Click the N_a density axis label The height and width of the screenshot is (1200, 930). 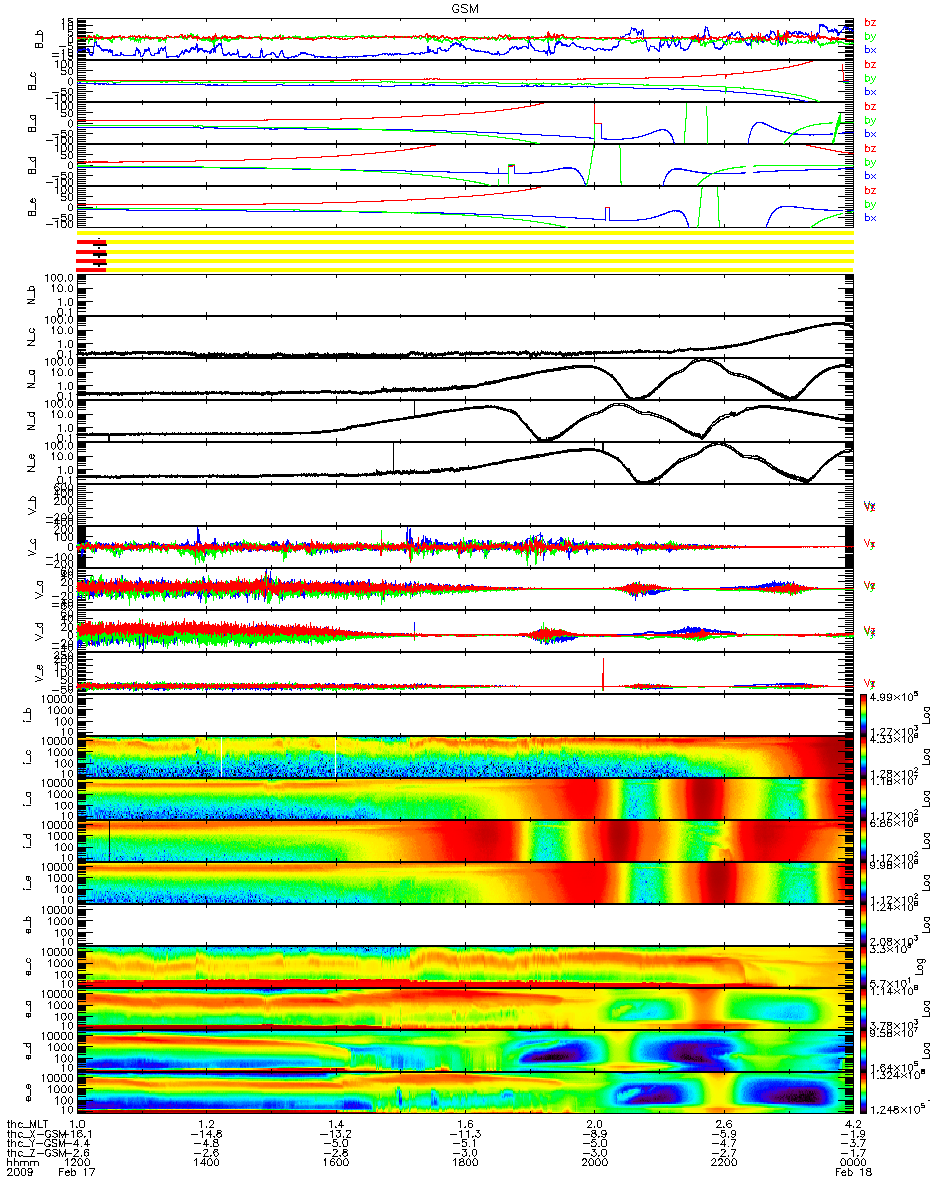click(x=30, y=379)
